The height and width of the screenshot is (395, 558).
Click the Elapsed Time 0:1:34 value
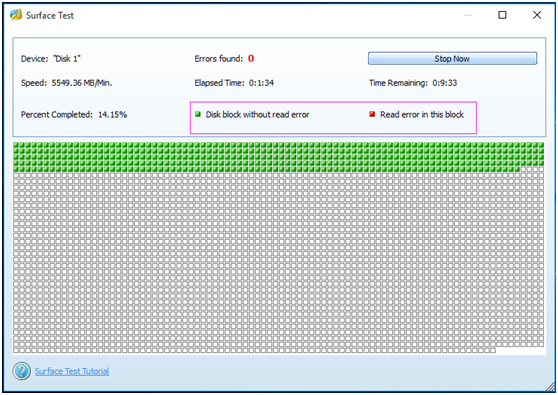tap(261, 83)
